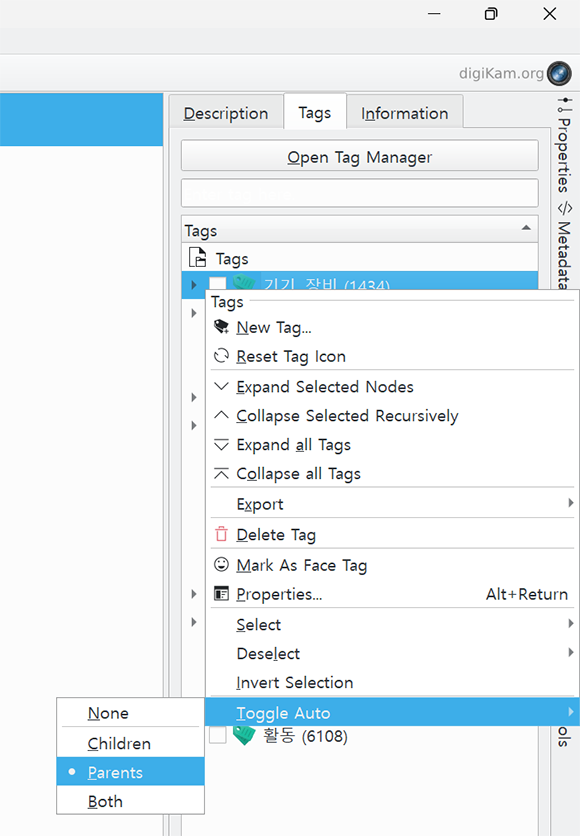Check the highlighted tag's checkbox
The height and width of the screenshot is (836, 580).
[x=218, y=283]
